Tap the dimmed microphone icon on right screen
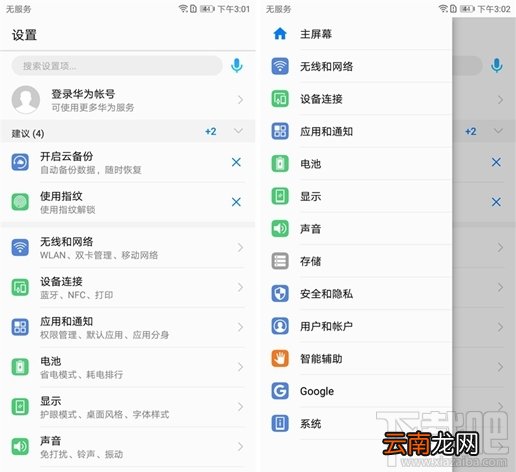 [497, 65]
